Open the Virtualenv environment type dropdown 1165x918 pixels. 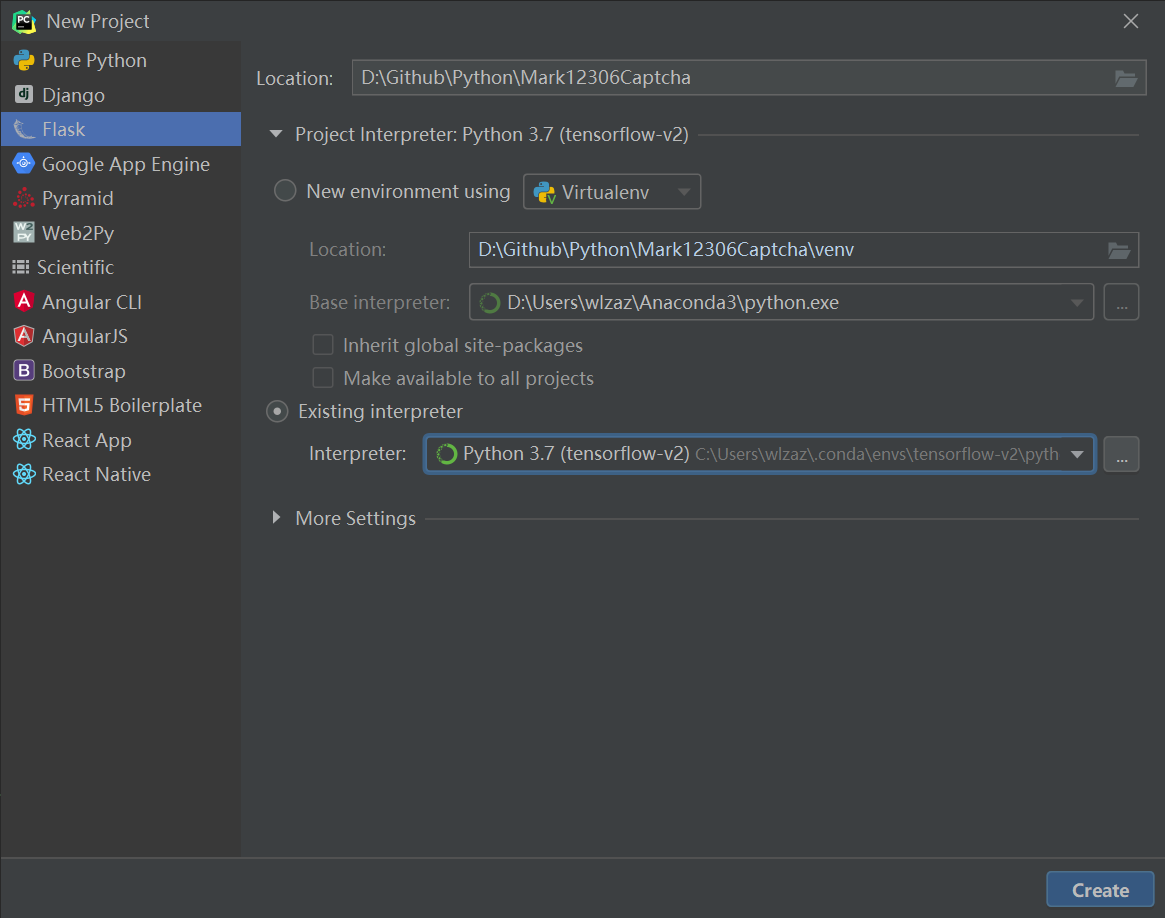[612, 192]
